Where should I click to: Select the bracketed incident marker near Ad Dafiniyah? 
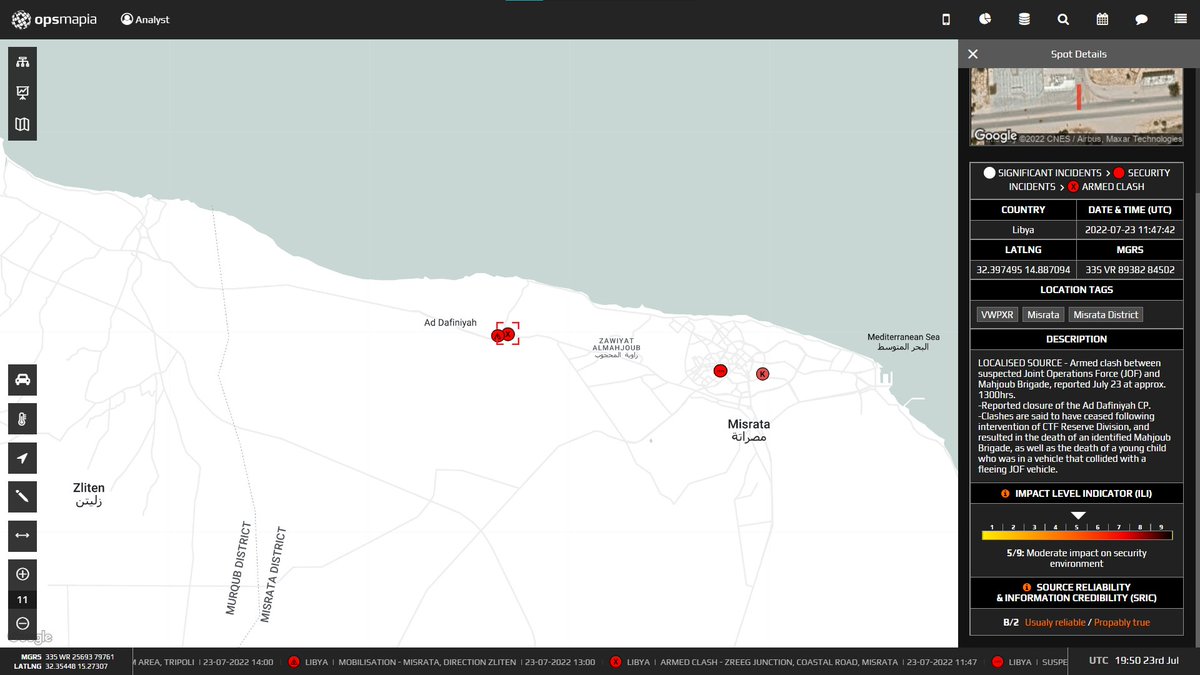(508, 334)
